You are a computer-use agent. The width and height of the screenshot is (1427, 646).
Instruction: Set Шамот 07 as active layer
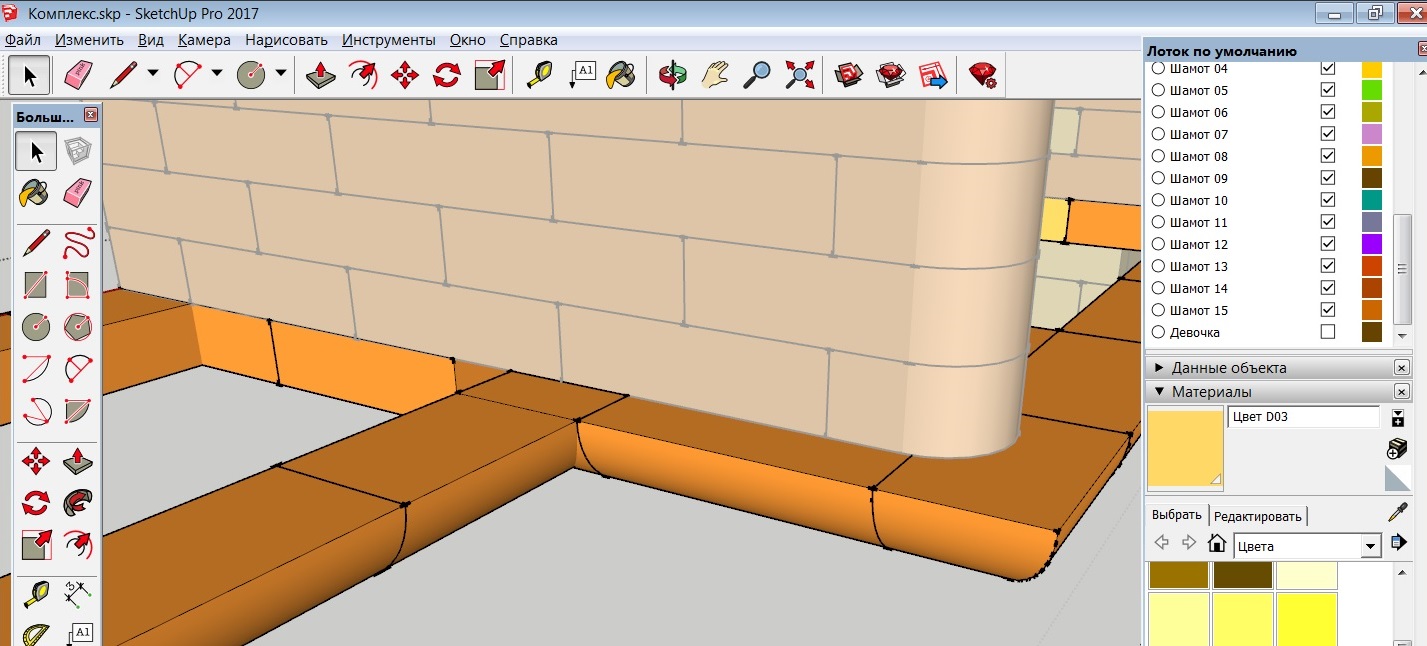coord(1158,134)
